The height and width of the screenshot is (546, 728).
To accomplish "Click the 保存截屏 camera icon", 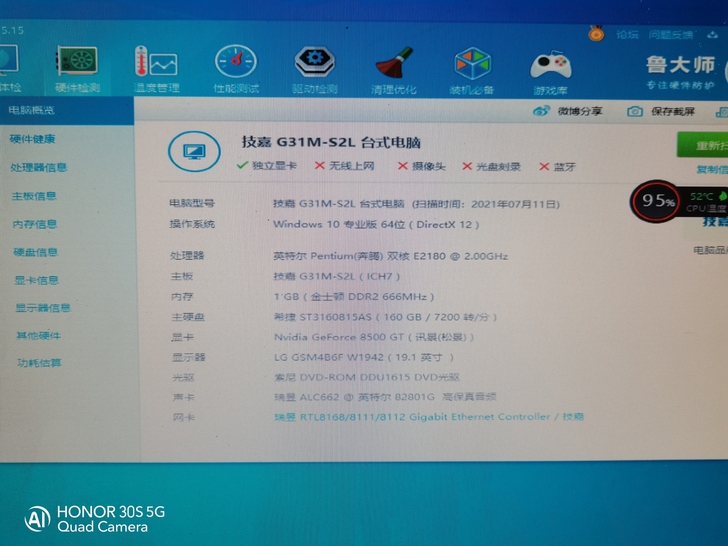I will 635,111.
